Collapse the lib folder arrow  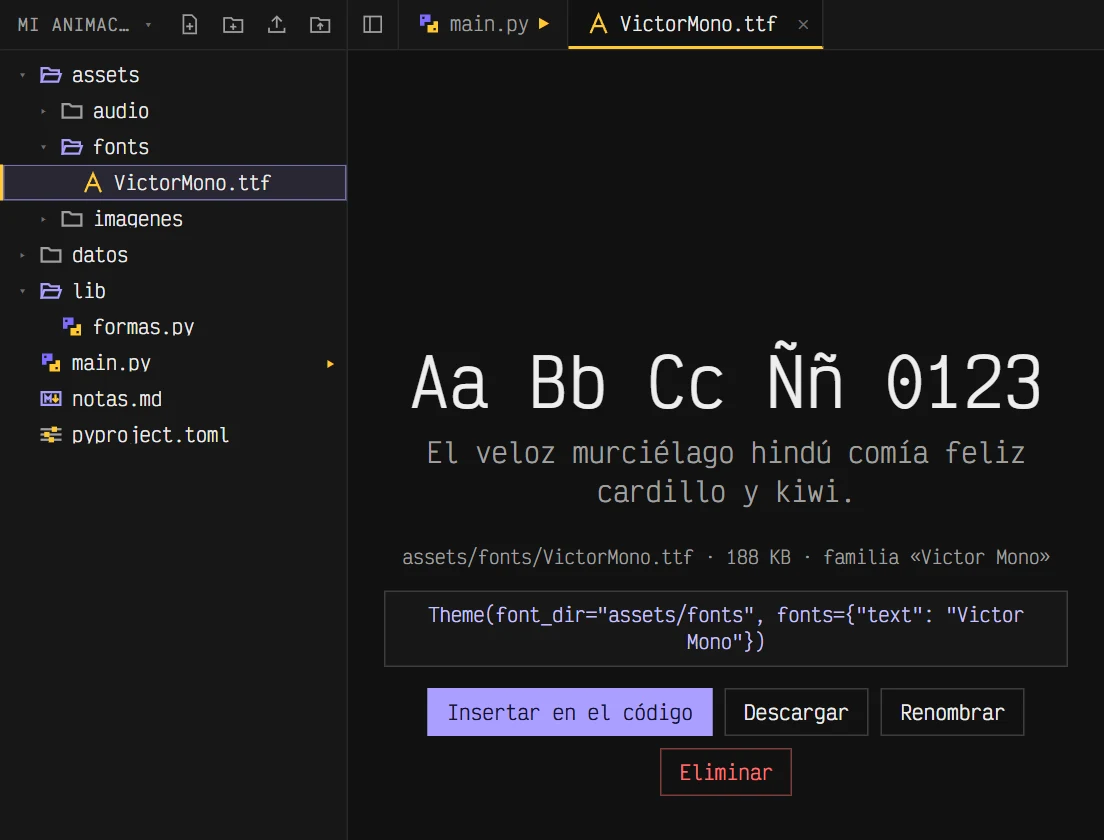[x=23, y=292]
